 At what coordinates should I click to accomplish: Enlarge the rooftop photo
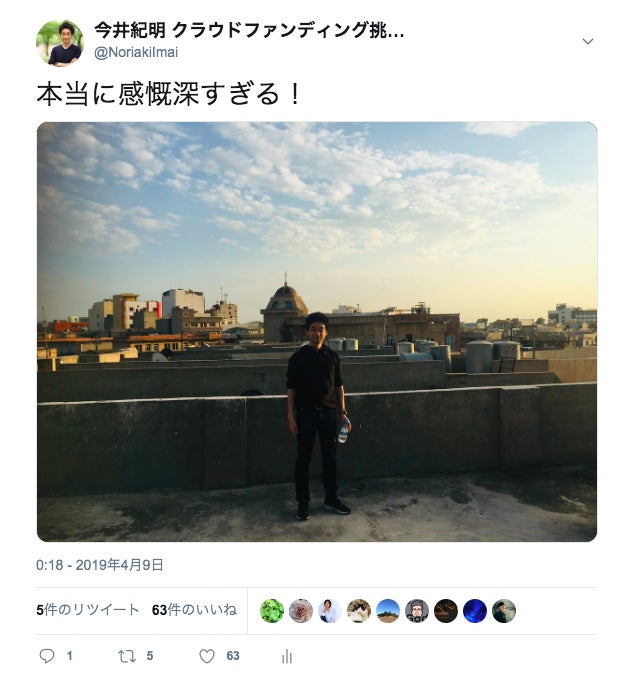coord(317,332)
